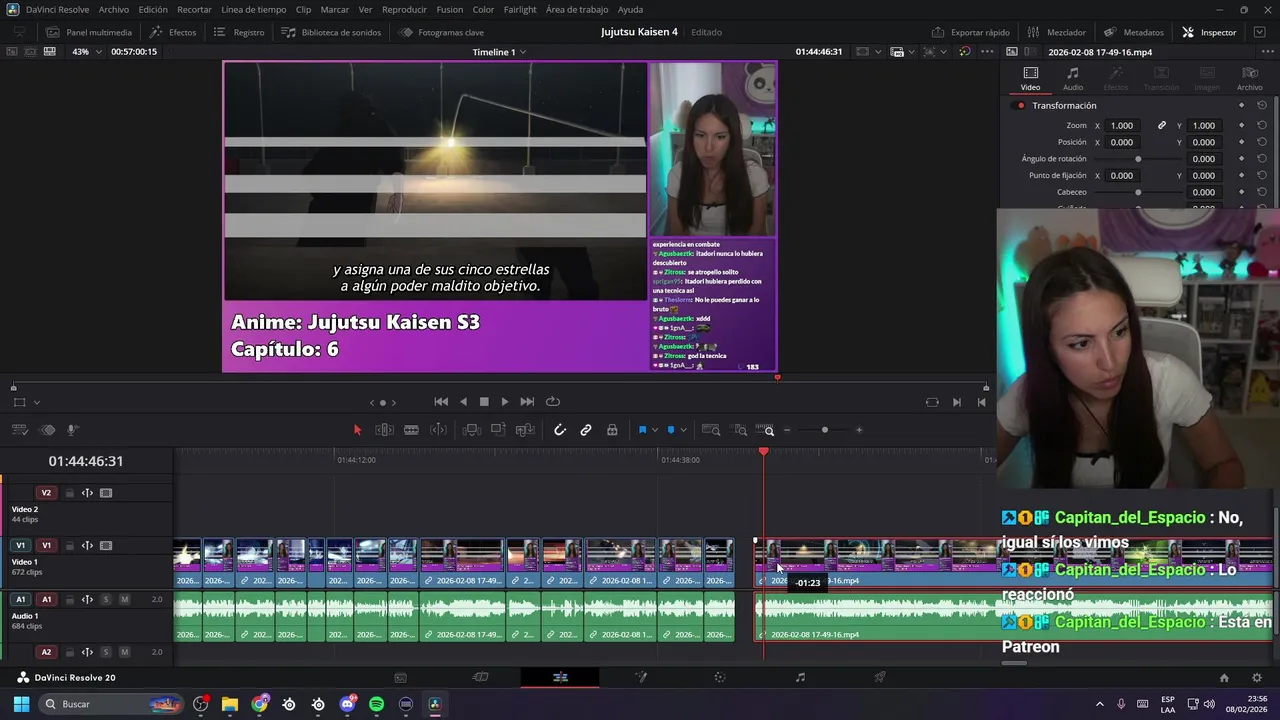Toggle timeline Snapping magnet
Screen dimensions: 1280x720
click(x=560, y=430)
